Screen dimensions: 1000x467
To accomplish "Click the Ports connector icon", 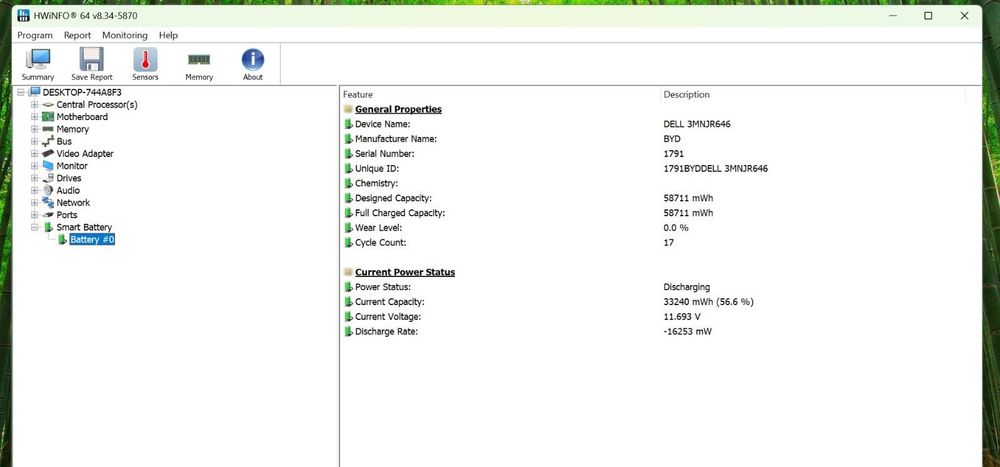I will [48, 215].
